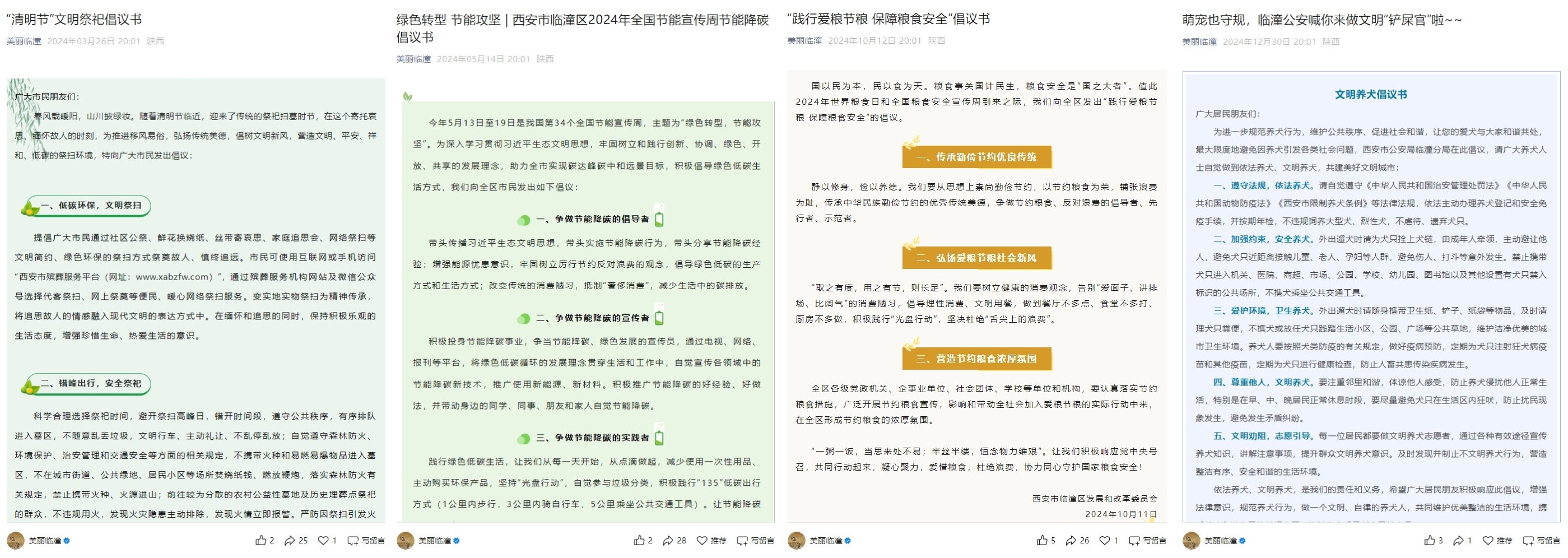Open the article about 文明"铲屎官"
Image resolution: width=1568 pixels, height=558 pixels.
1327,19
